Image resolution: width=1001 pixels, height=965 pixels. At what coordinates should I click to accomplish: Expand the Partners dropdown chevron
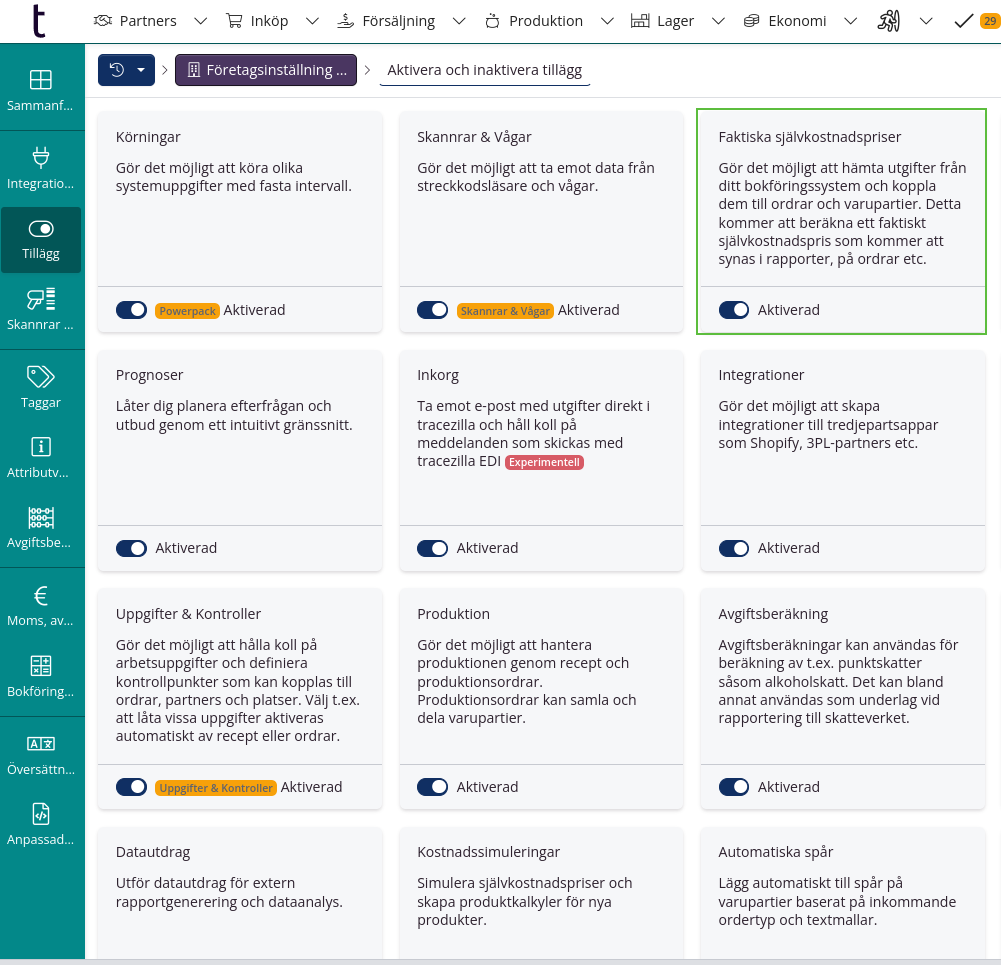click(x=200, y=21)
